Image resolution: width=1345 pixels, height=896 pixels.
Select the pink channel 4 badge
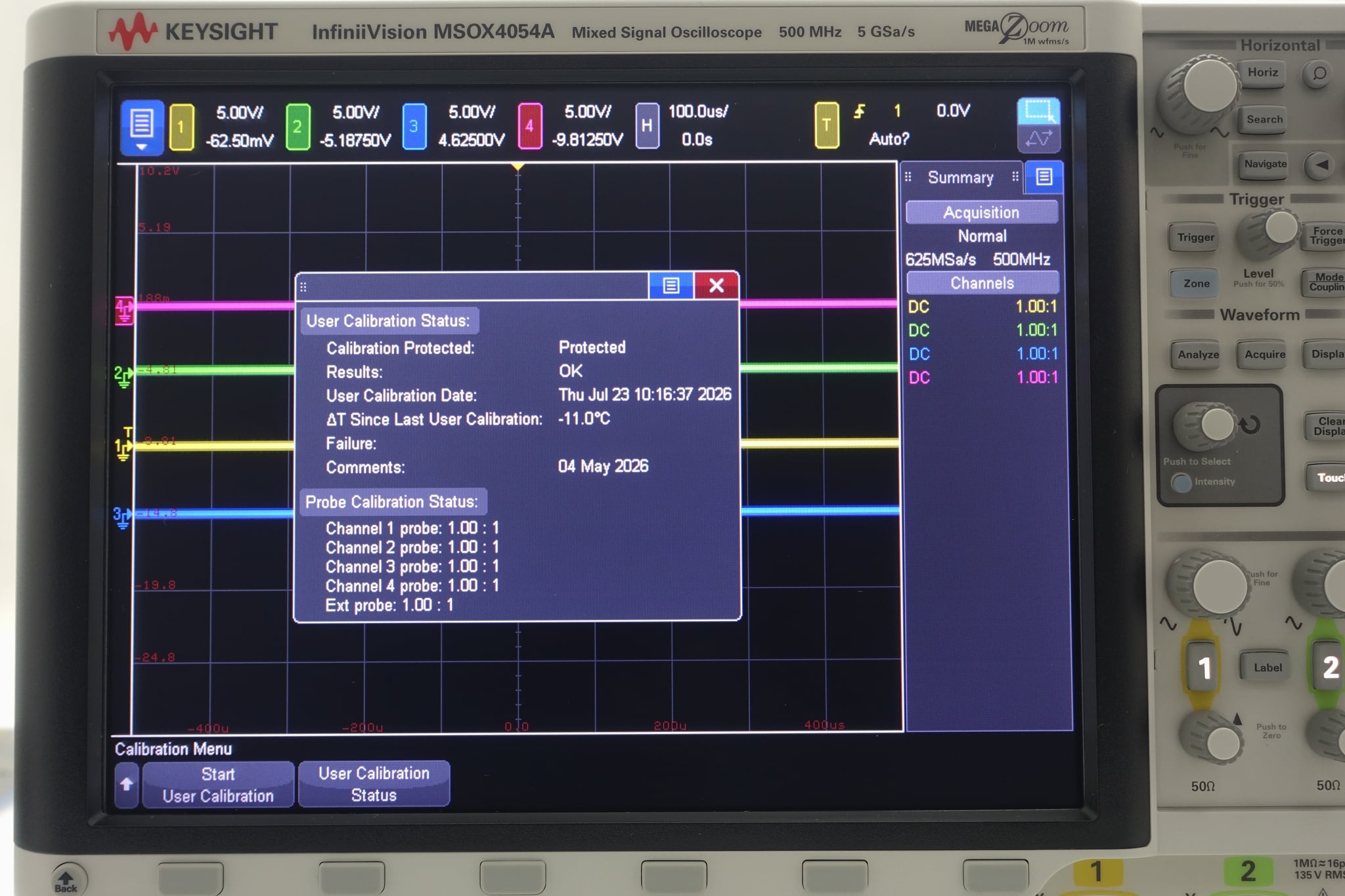click(529, 127)
